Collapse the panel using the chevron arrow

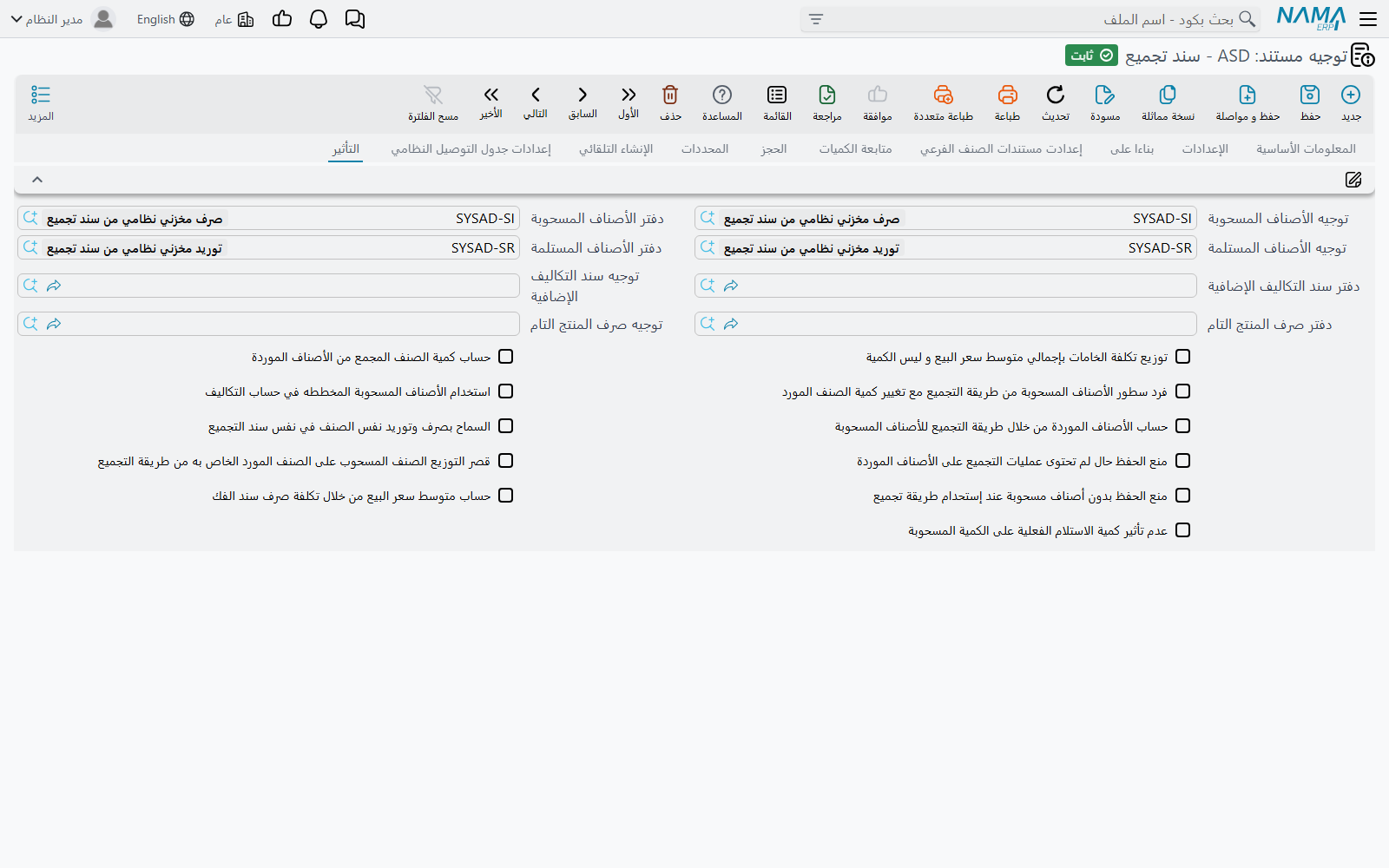tap(37, 180)
